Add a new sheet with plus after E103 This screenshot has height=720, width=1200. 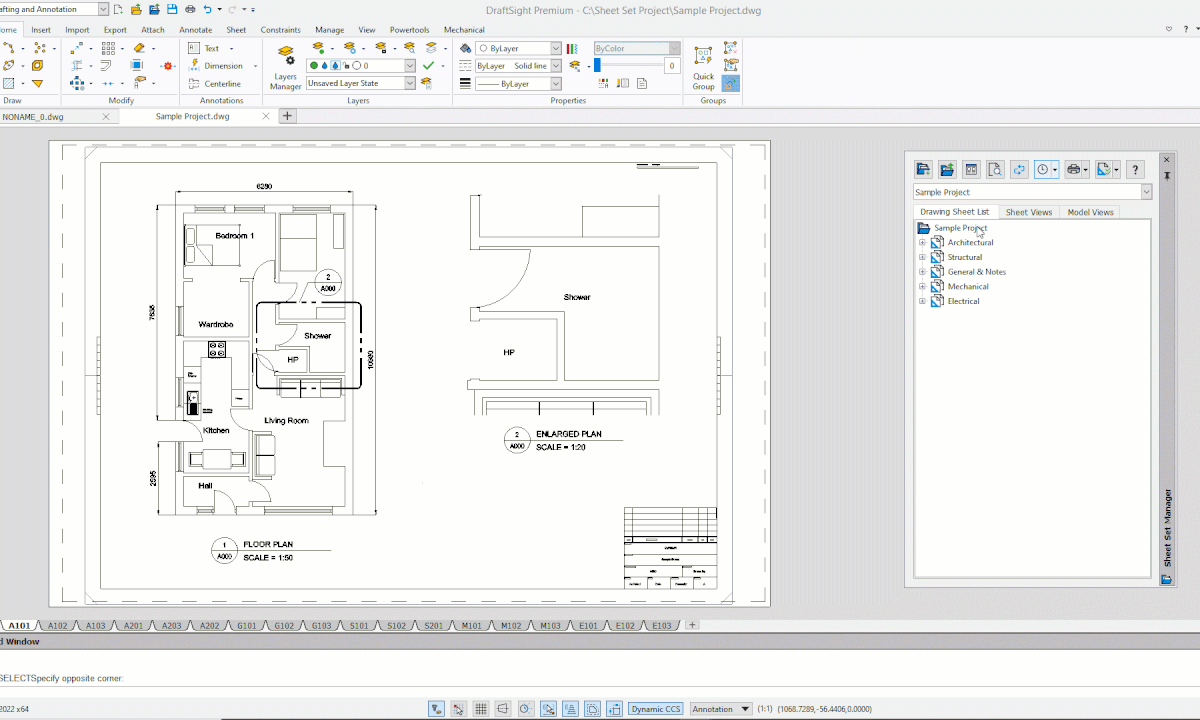[692, 626]
